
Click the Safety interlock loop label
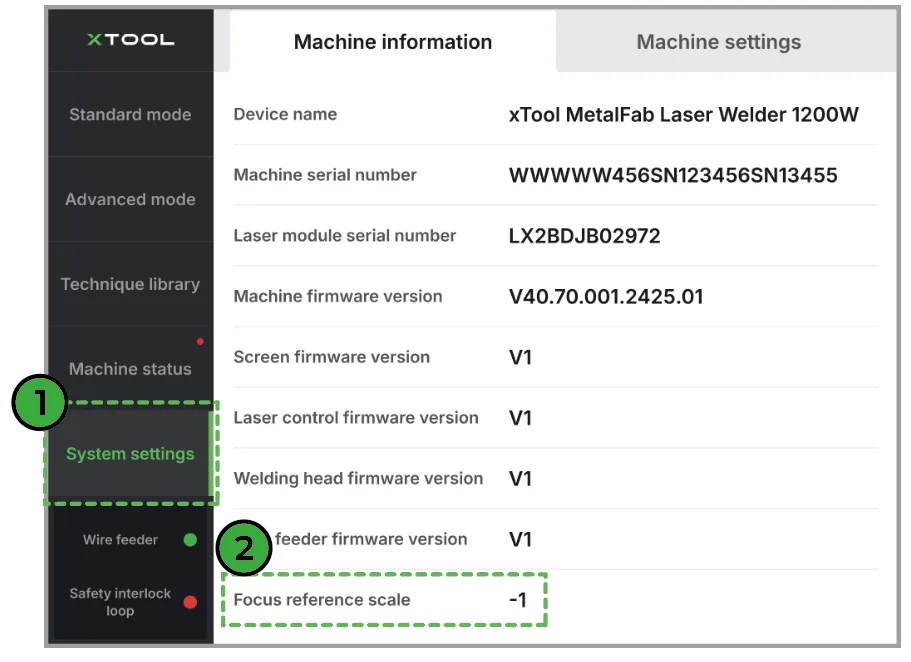[120, 602]
